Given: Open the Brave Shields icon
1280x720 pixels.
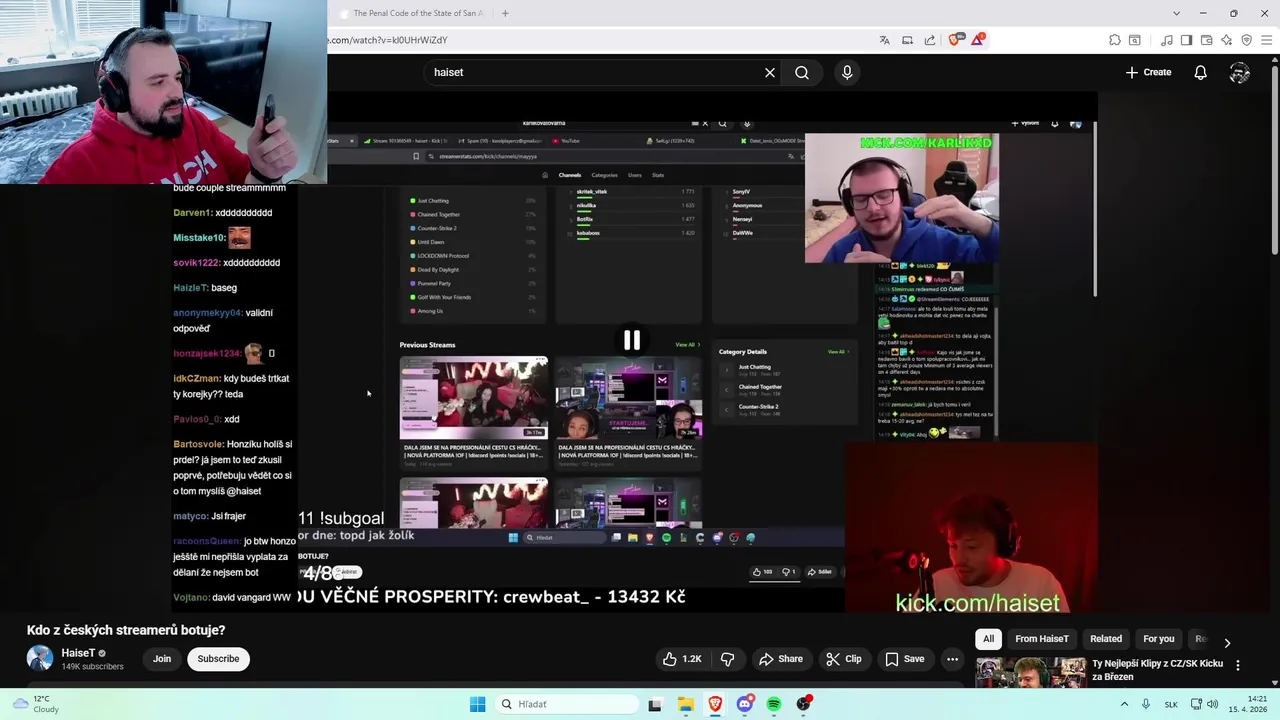Looking at the screenshot, I should coord(954,40).
